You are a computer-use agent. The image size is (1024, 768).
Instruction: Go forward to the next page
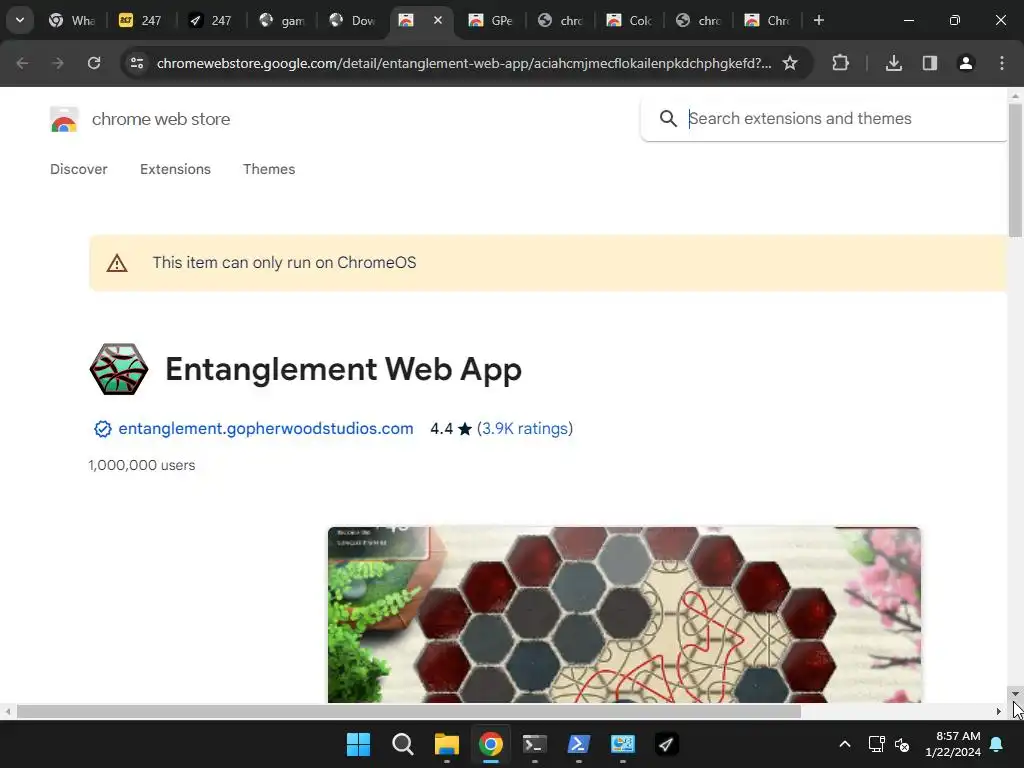58,63
